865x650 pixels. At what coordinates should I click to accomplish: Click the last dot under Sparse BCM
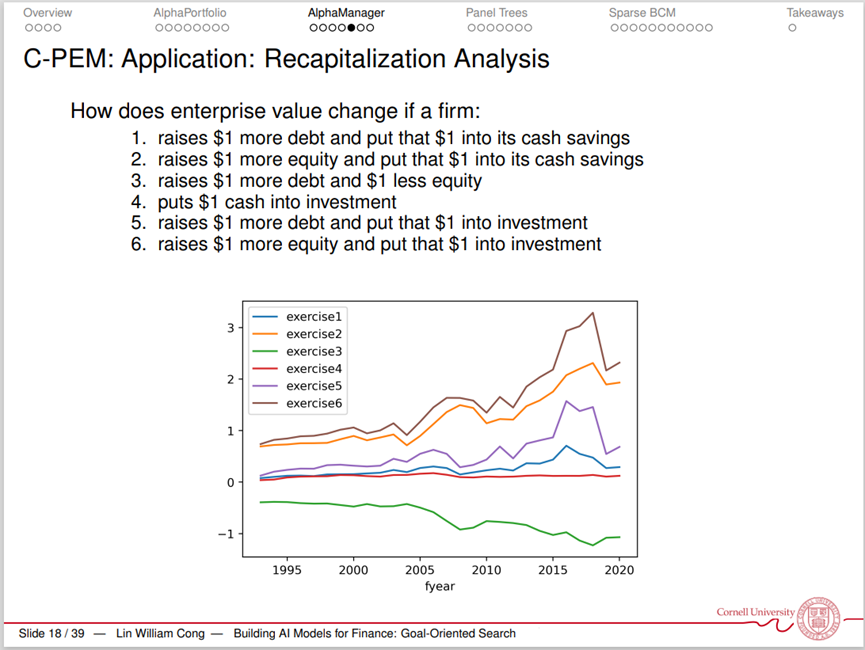point(707,28)
